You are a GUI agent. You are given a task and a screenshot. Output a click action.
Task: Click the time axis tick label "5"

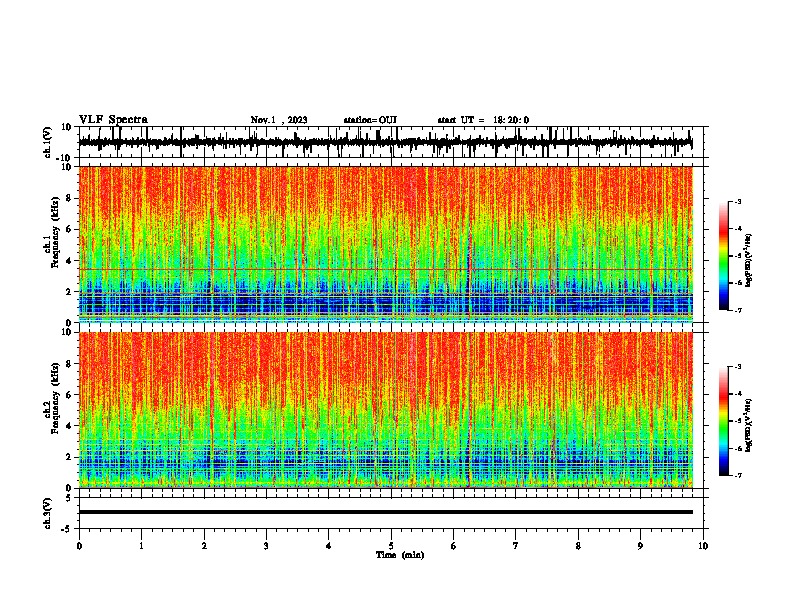click(391, 546)
